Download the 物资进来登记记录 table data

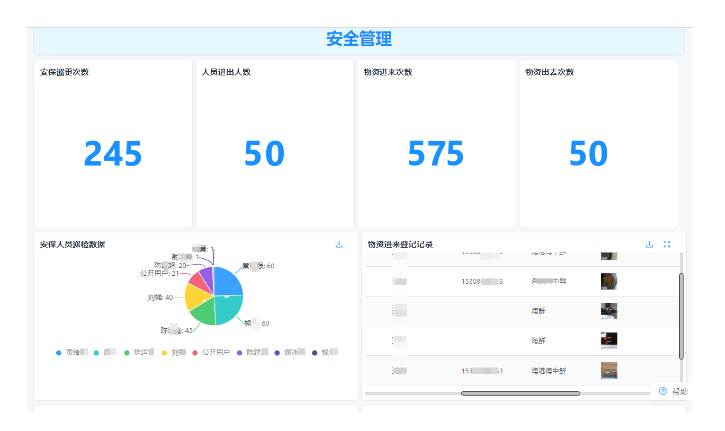[649, 244]
